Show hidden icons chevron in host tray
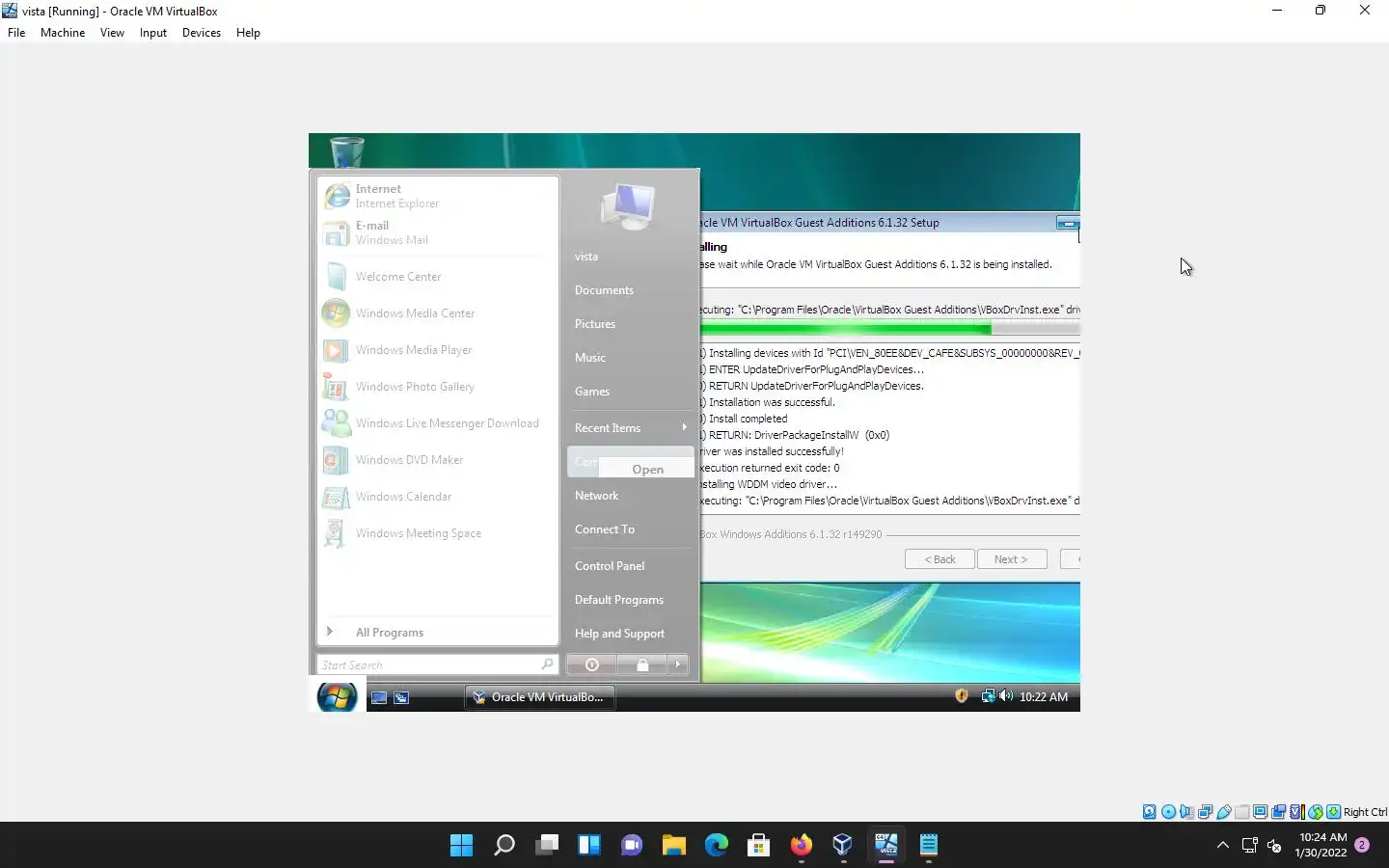Viewport: 1389px width, 868px height. tap(1223, 846)
